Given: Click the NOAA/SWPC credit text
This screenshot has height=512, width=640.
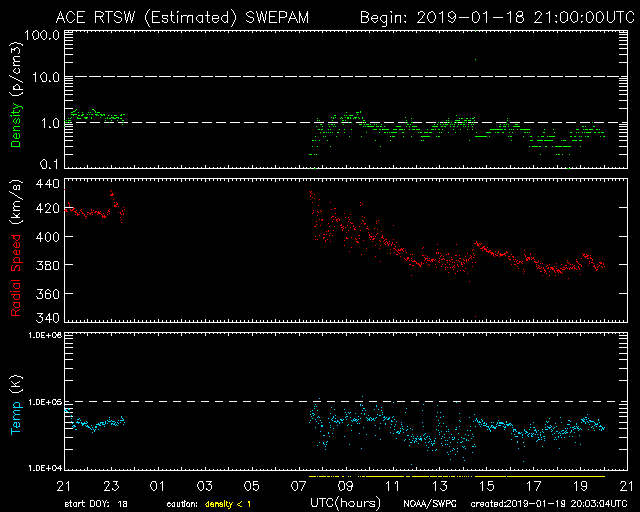Looking at the screenshot, I should click(x=428, y=503).
